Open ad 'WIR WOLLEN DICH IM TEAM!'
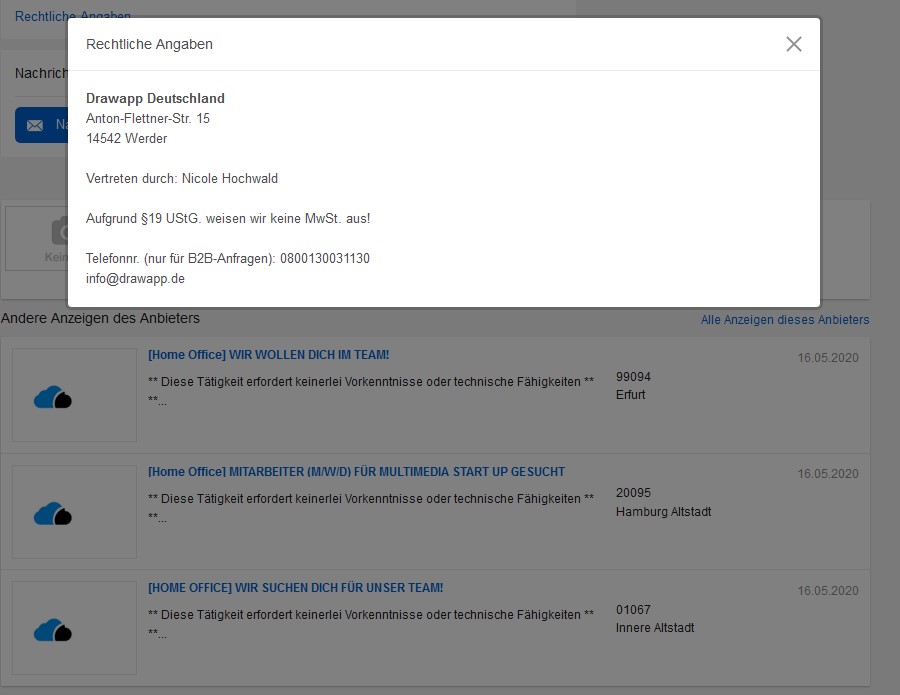Image resolution: width=900 pixels, height=695 pixels. pos(269,355)
